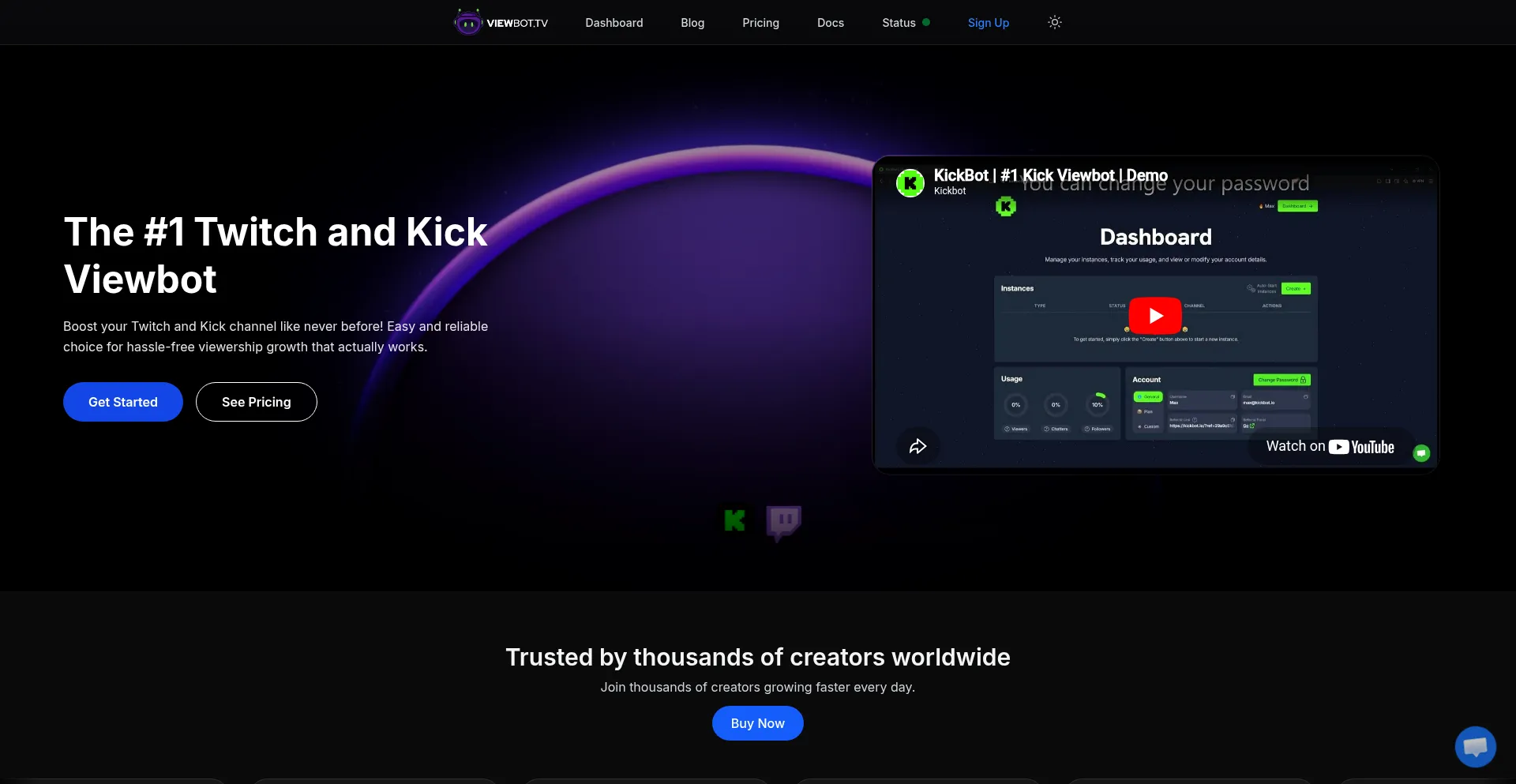This screenshot has height=784, width=1516.
Task: Click the 'Trusted by thousands of creators worldwide' heading
Action: [758, 657]
